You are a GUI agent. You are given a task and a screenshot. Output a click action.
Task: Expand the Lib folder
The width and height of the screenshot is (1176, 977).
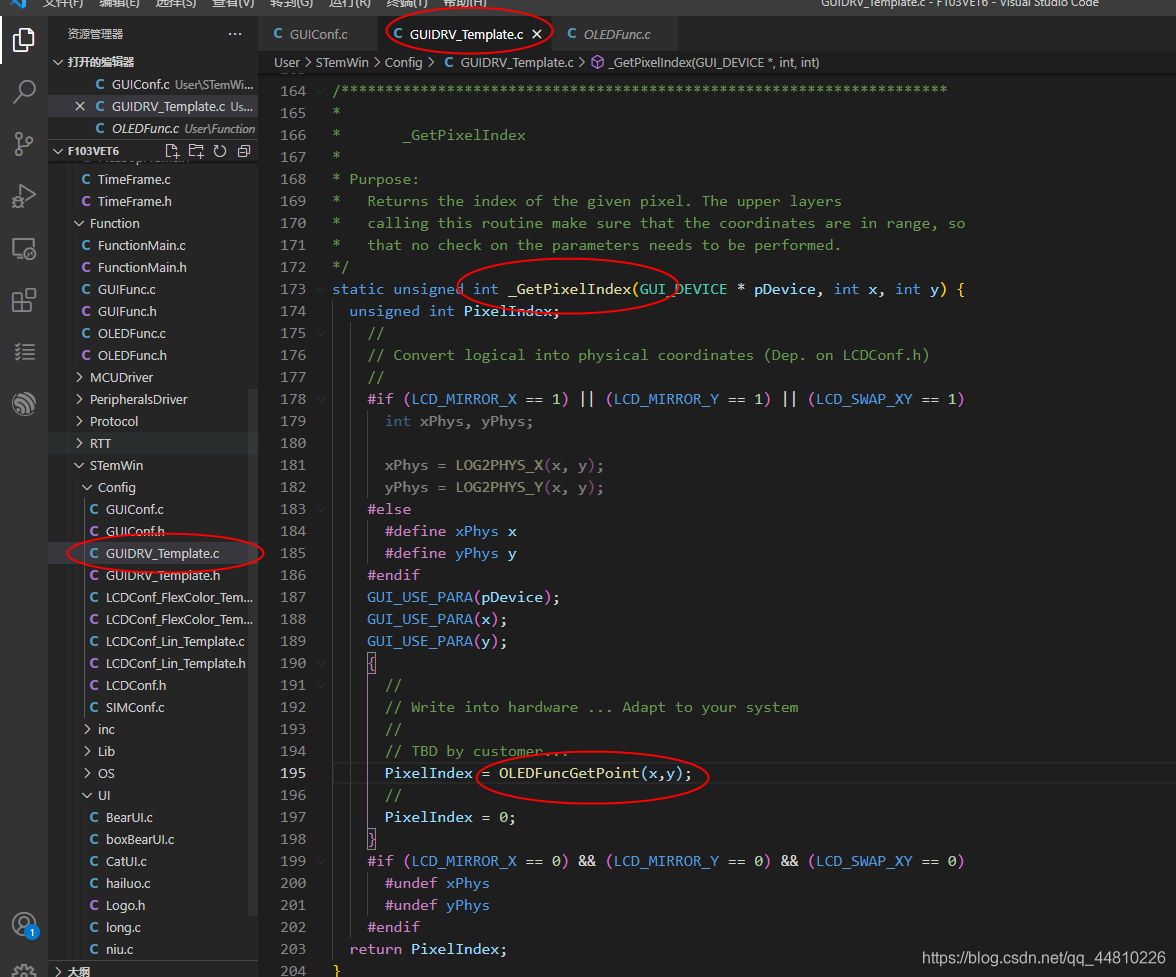point(87,751)
